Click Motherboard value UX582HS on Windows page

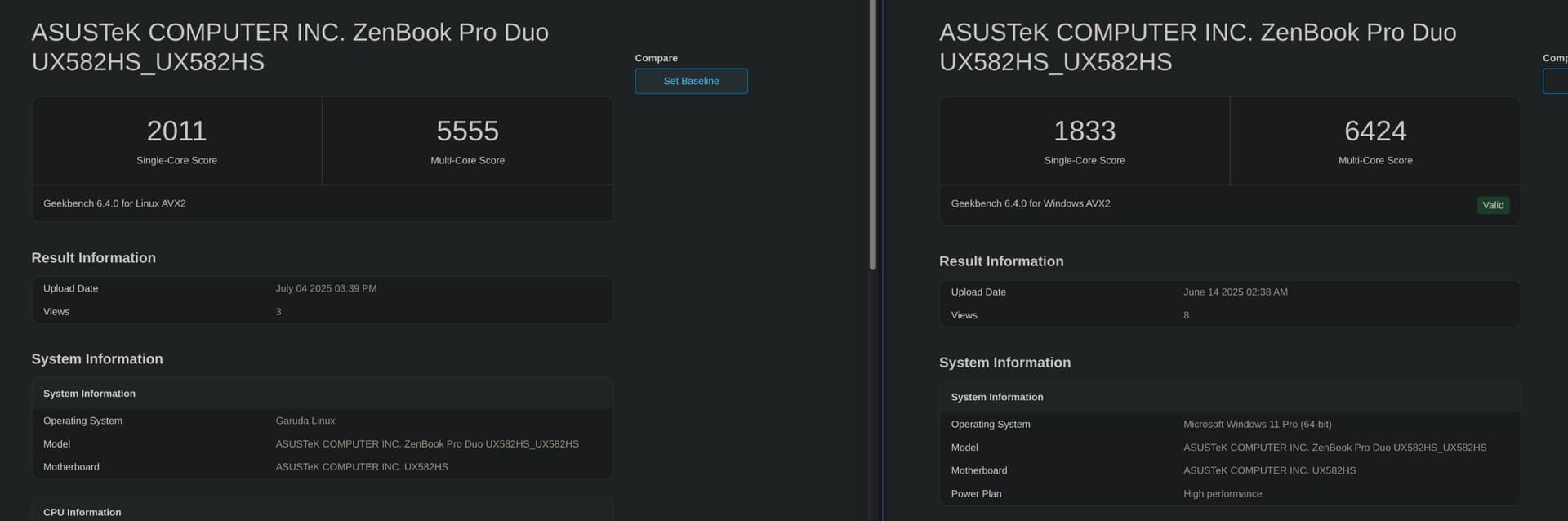coord(1270,470)
